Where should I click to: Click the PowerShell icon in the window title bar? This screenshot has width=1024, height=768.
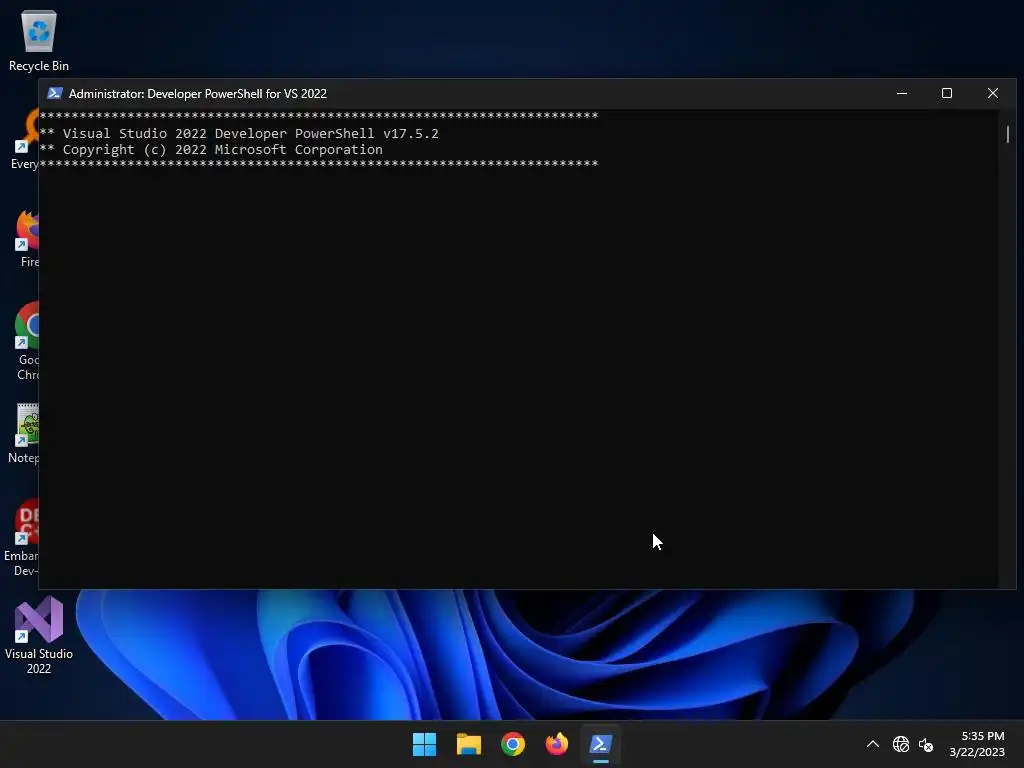coord(55,93)
